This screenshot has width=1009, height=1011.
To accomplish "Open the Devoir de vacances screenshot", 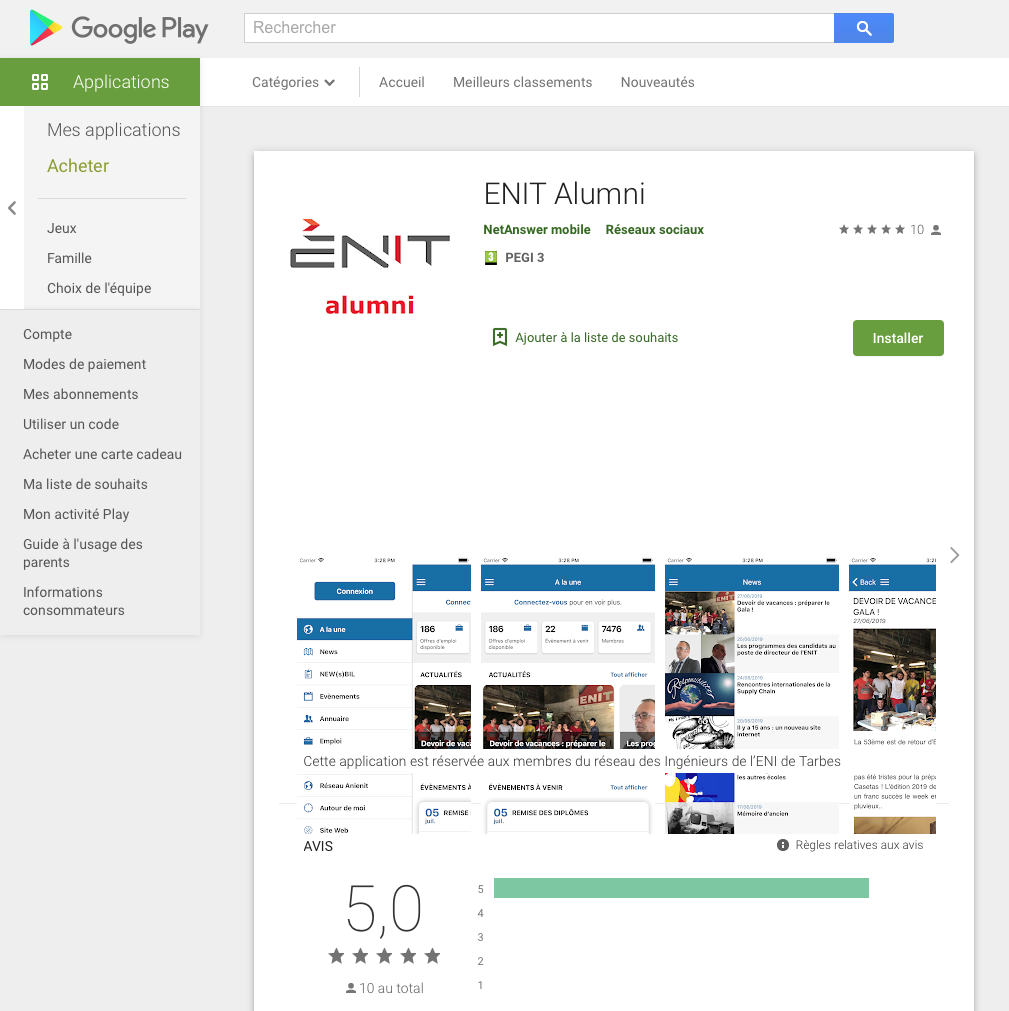I will (x=892, y=694).
